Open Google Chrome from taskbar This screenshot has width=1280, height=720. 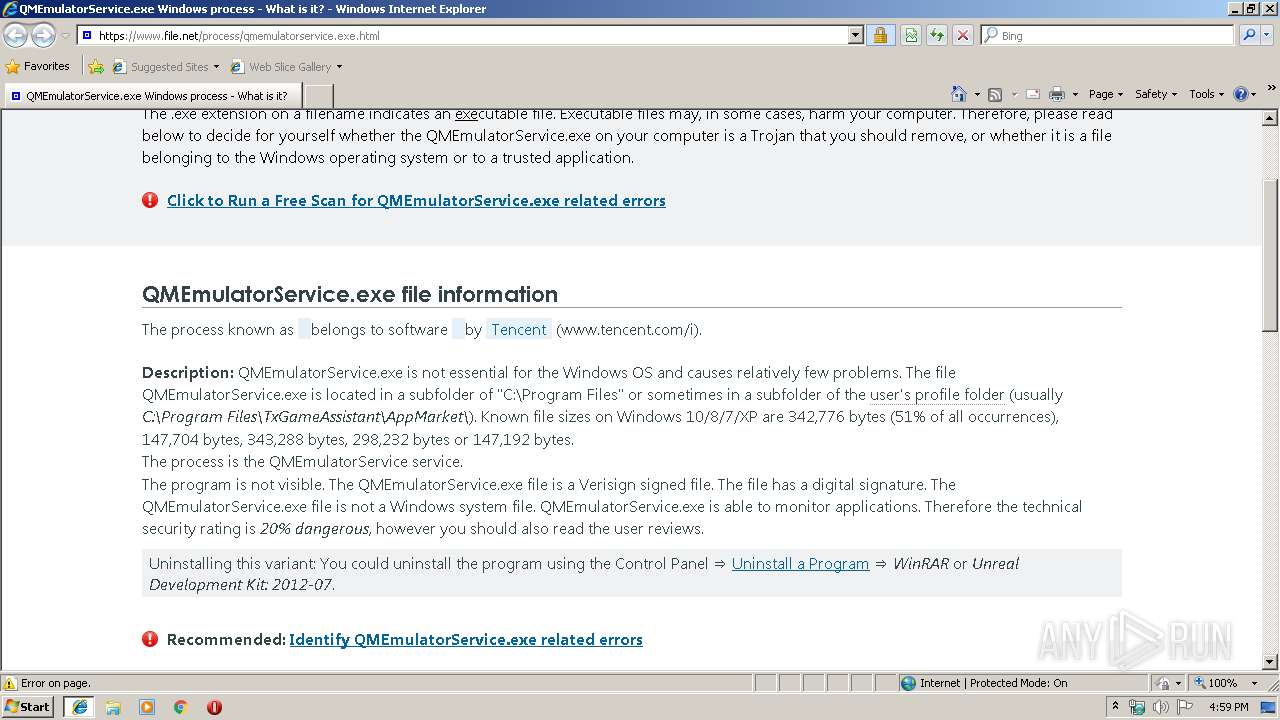tap(181, 707)
